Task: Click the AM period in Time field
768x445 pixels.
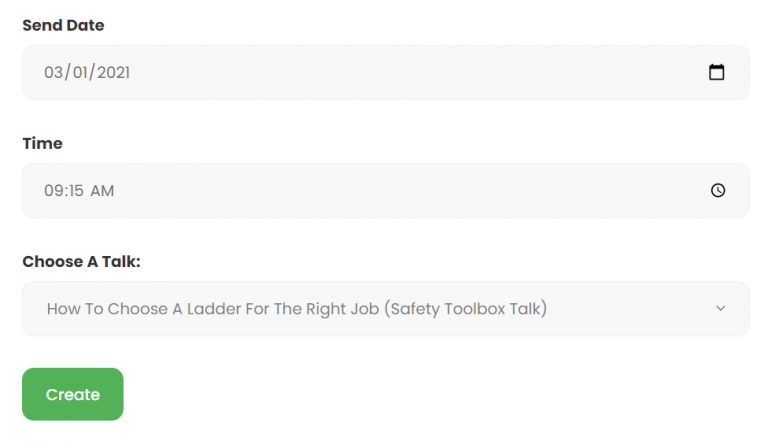Action: point(102,190)
